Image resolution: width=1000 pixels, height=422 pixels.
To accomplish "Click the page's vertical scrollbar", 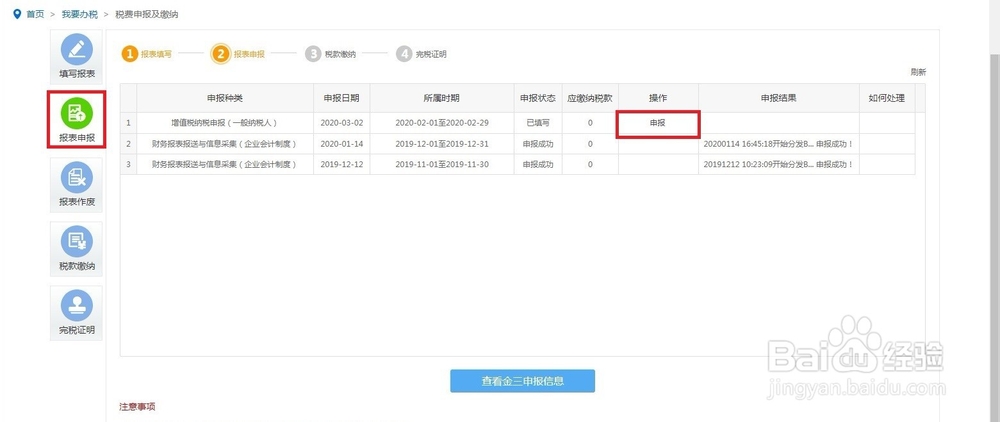I will click(994, 236).
